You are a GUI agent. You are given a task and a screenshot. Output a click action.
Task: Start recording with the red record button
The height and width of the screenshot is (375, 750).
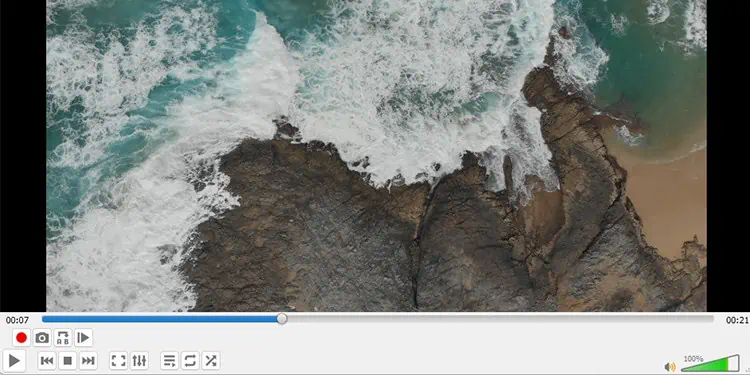pos(21,338)
